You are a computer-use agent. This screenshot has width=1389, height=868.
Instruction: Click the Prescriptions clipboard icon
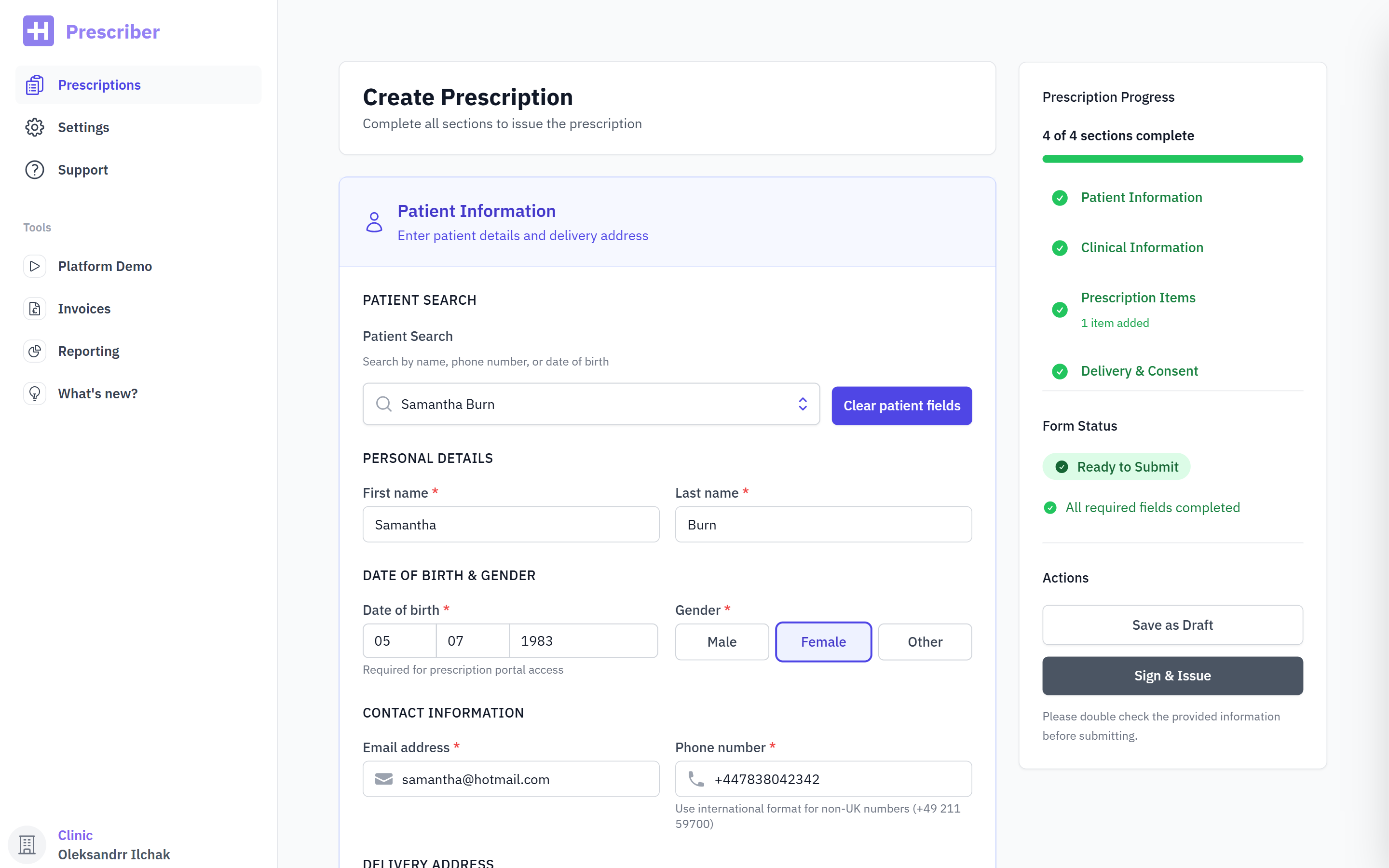coord(34,85)
